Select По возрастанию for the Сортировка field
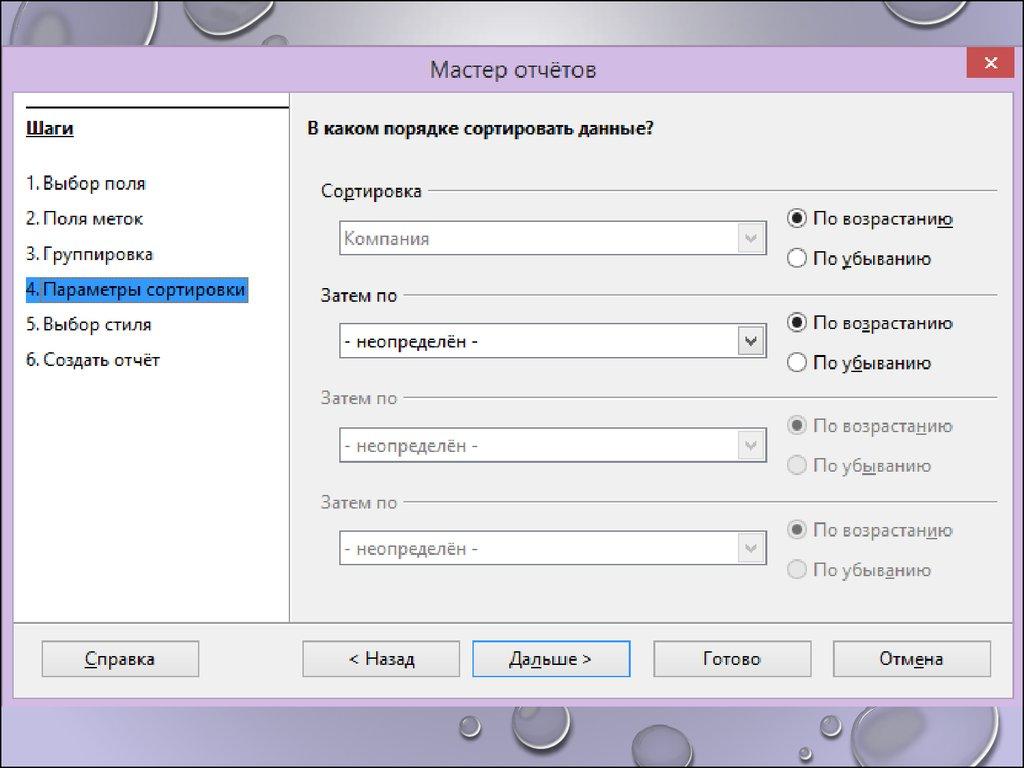The image size is (1024, 768). (x=797, y=219)
